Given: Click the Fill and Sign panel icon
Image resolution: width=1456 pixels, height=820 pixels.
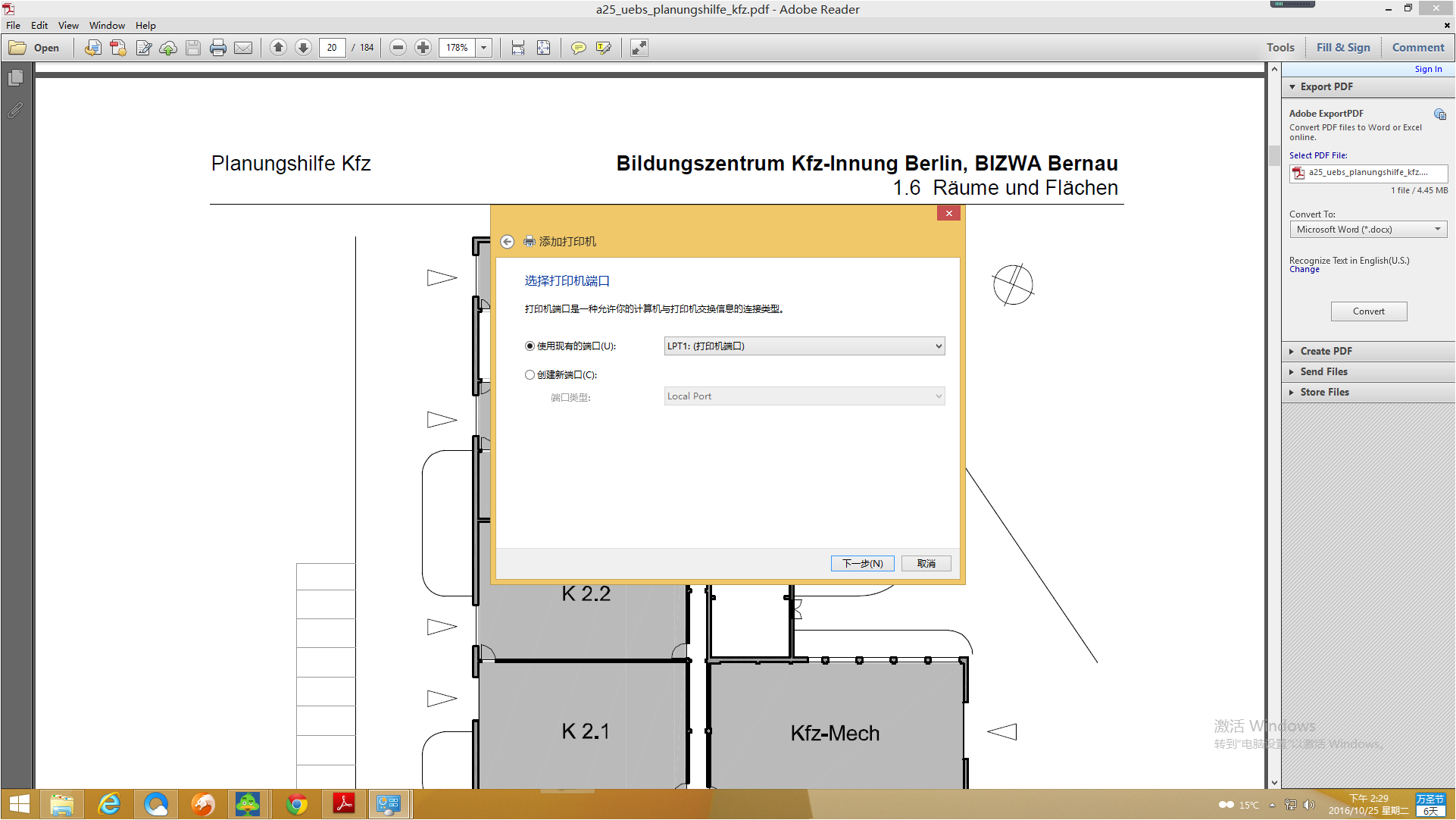Looking at the screenshot, I should point(1342,47).
